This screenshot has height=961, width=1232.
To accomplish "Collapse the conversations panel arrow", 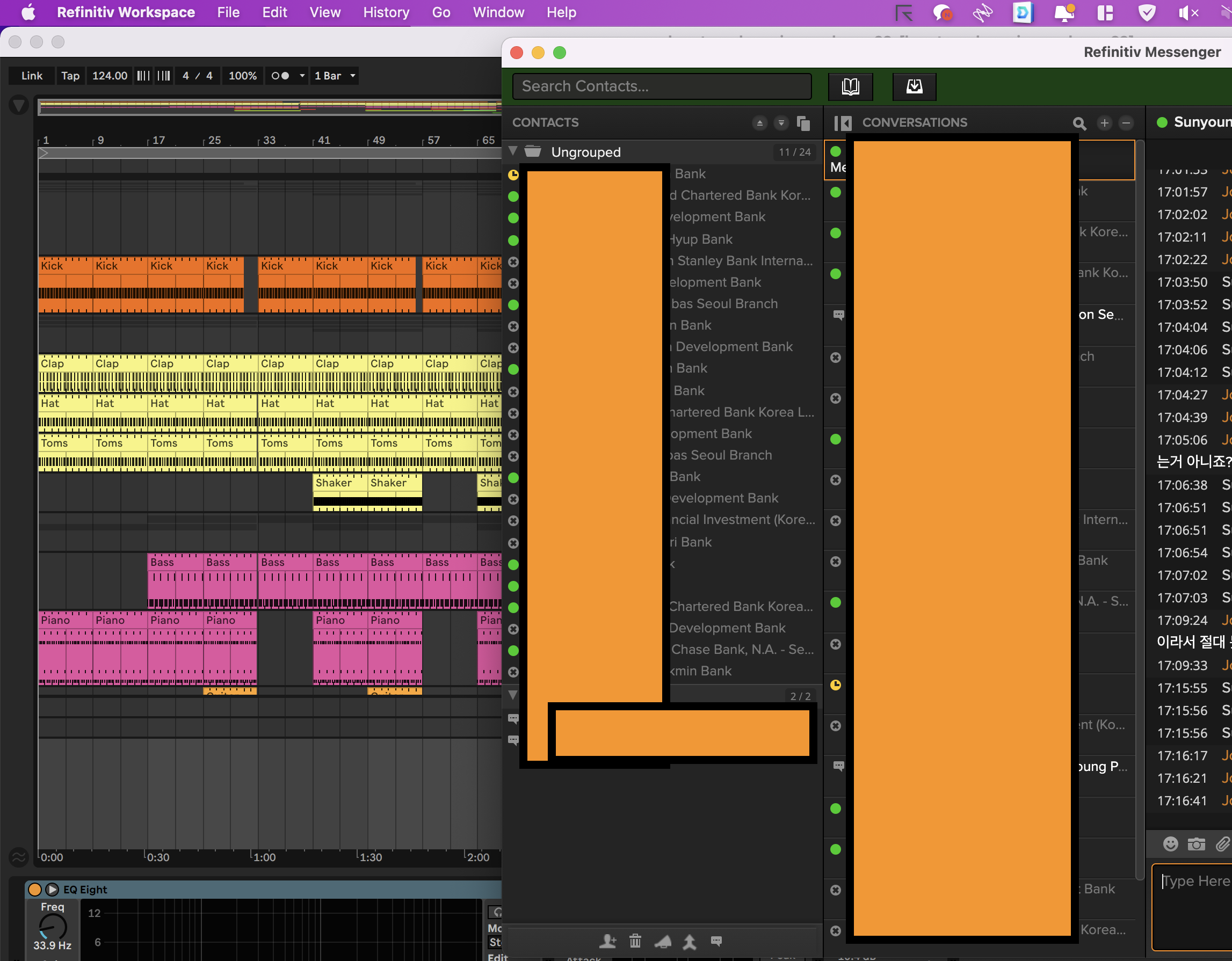I will [x=843, y=123].
